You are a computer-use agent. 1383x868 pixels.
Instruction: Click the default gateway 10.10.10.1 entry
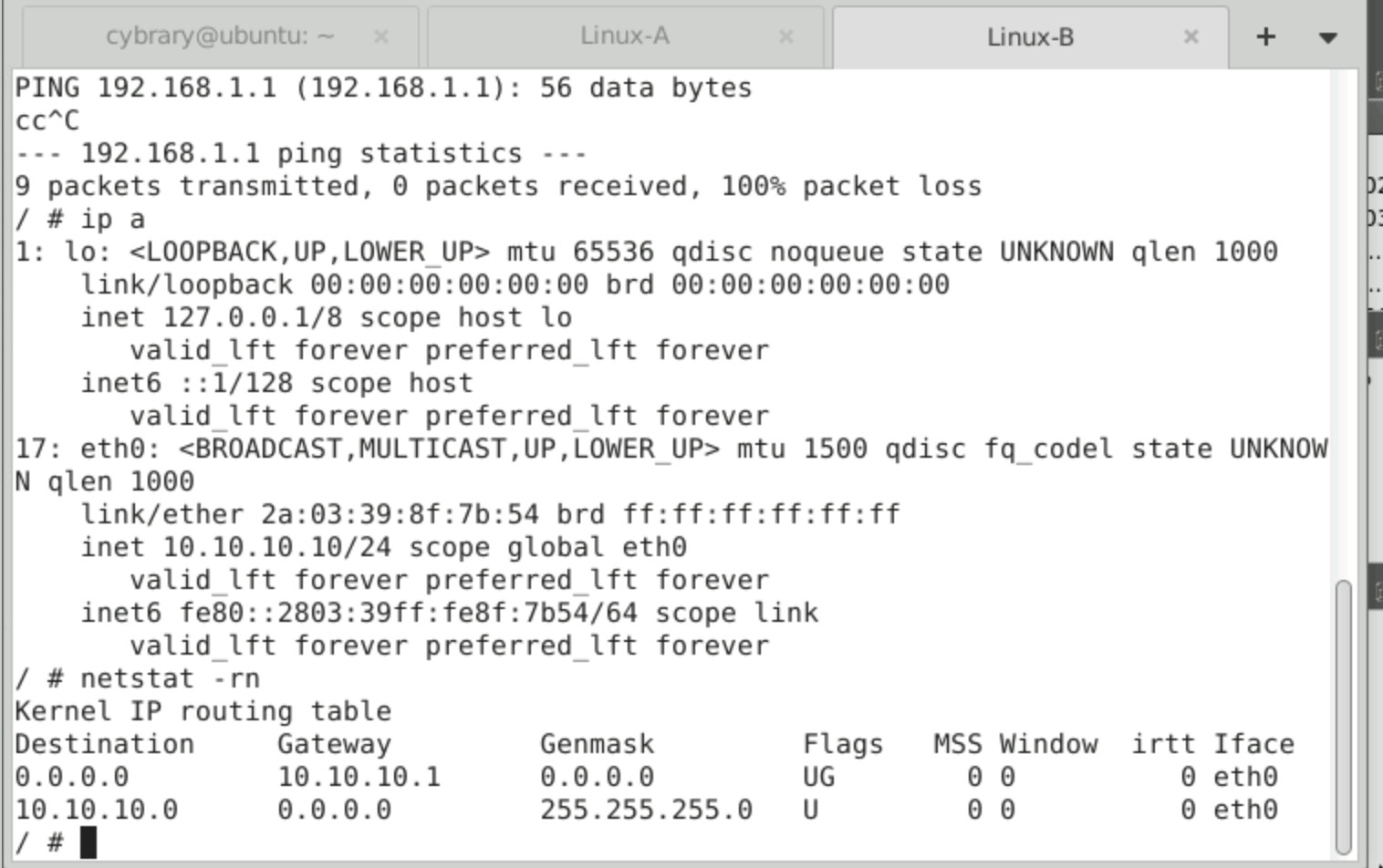point(359,777)
